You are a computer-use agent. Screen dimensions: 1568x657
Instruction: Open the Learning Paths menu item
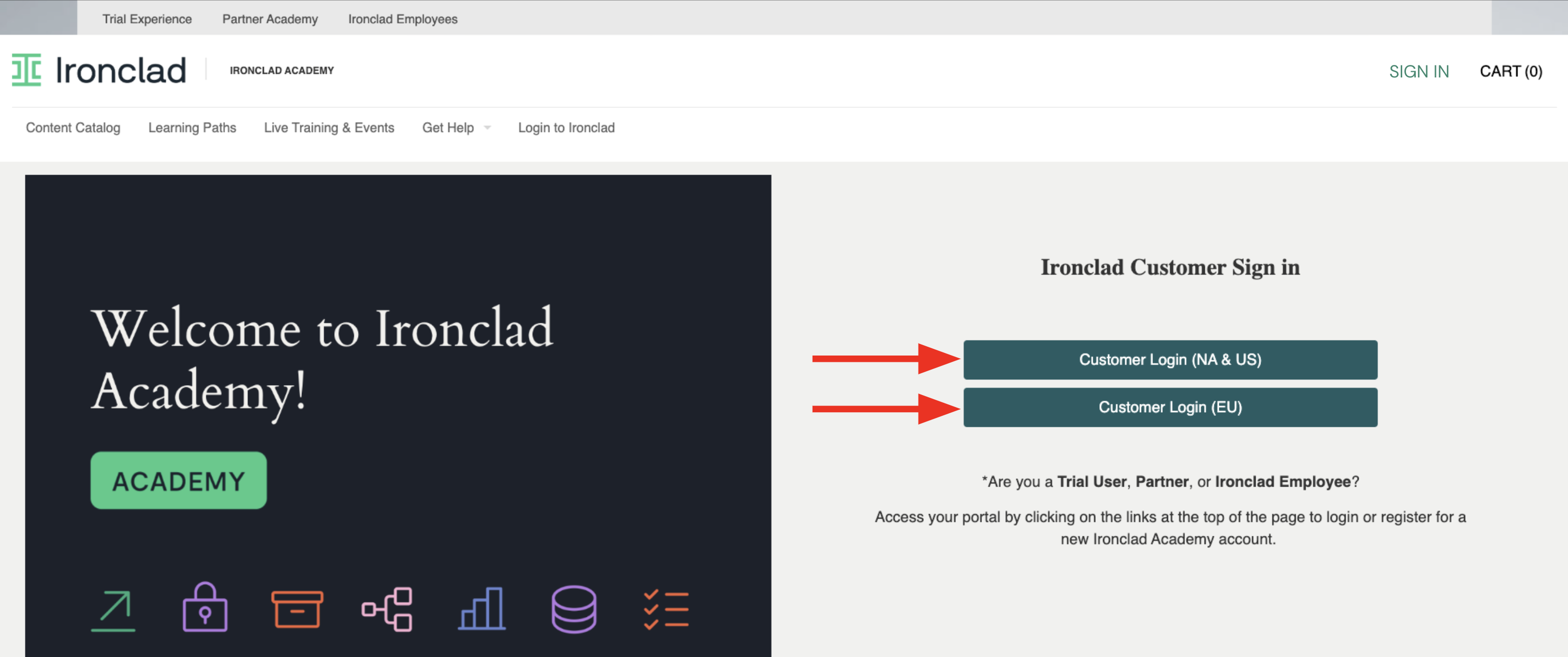pos(192,128)
